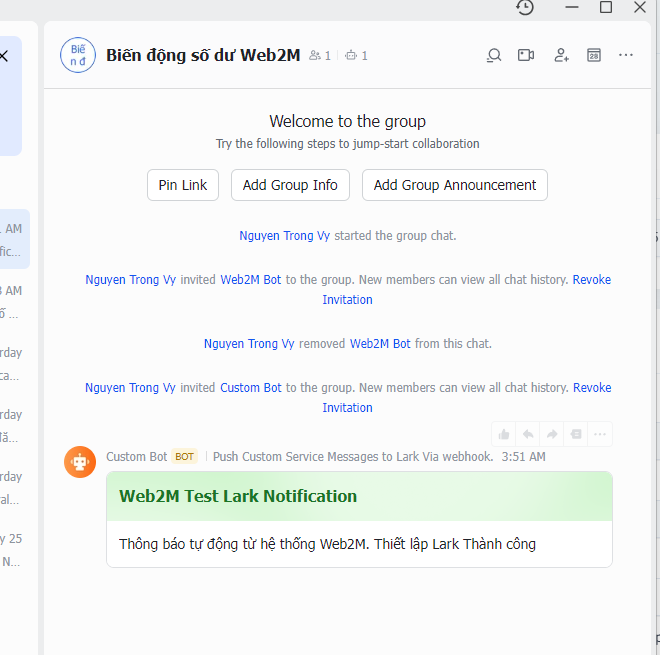The image size is (660, 655).
Task: Open more actions on the message hover toolbar
Action: point(600,434)
